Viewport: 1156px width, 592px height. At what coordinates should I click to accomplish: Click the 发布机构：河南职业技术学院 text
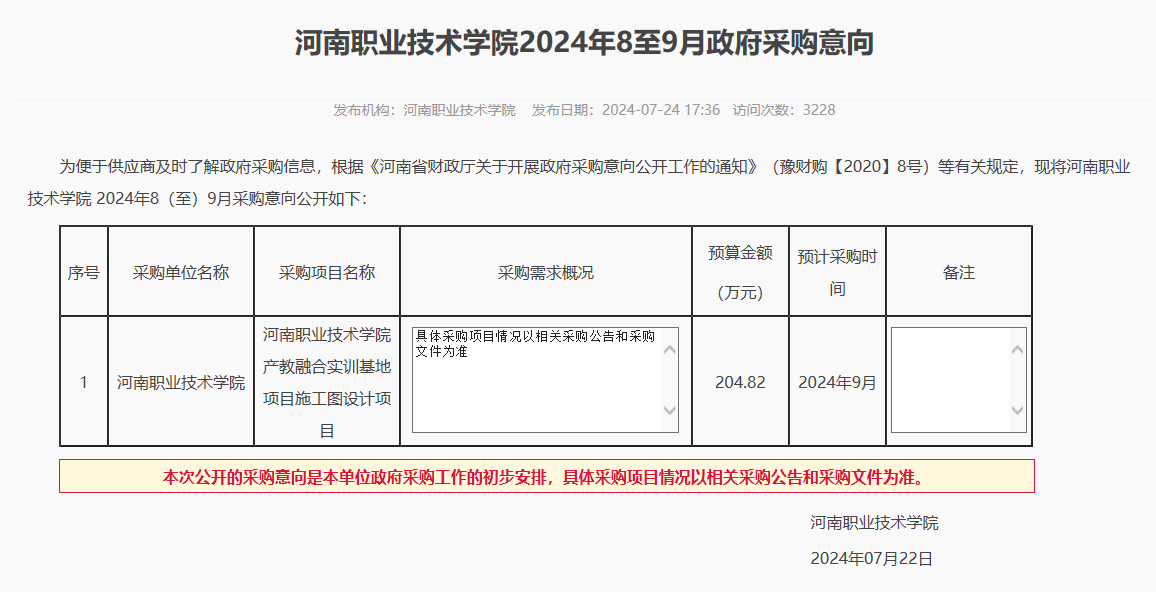click(424, 110)
